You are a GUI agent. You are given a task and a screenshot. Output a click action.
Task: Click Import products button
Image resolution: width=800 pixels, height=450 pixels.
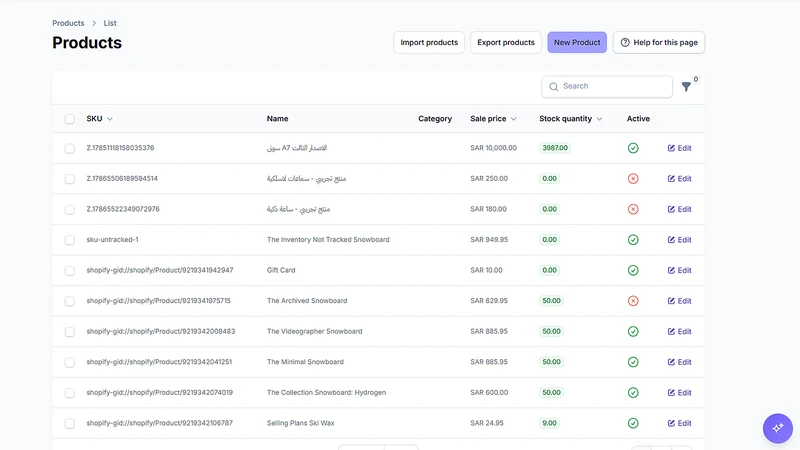(x=429, y=42)
